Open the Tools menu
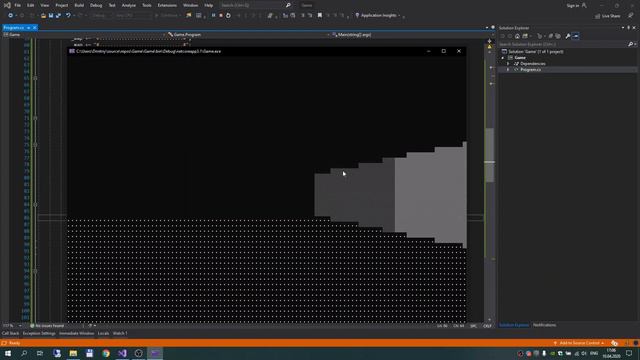 (x=147, y=5)
